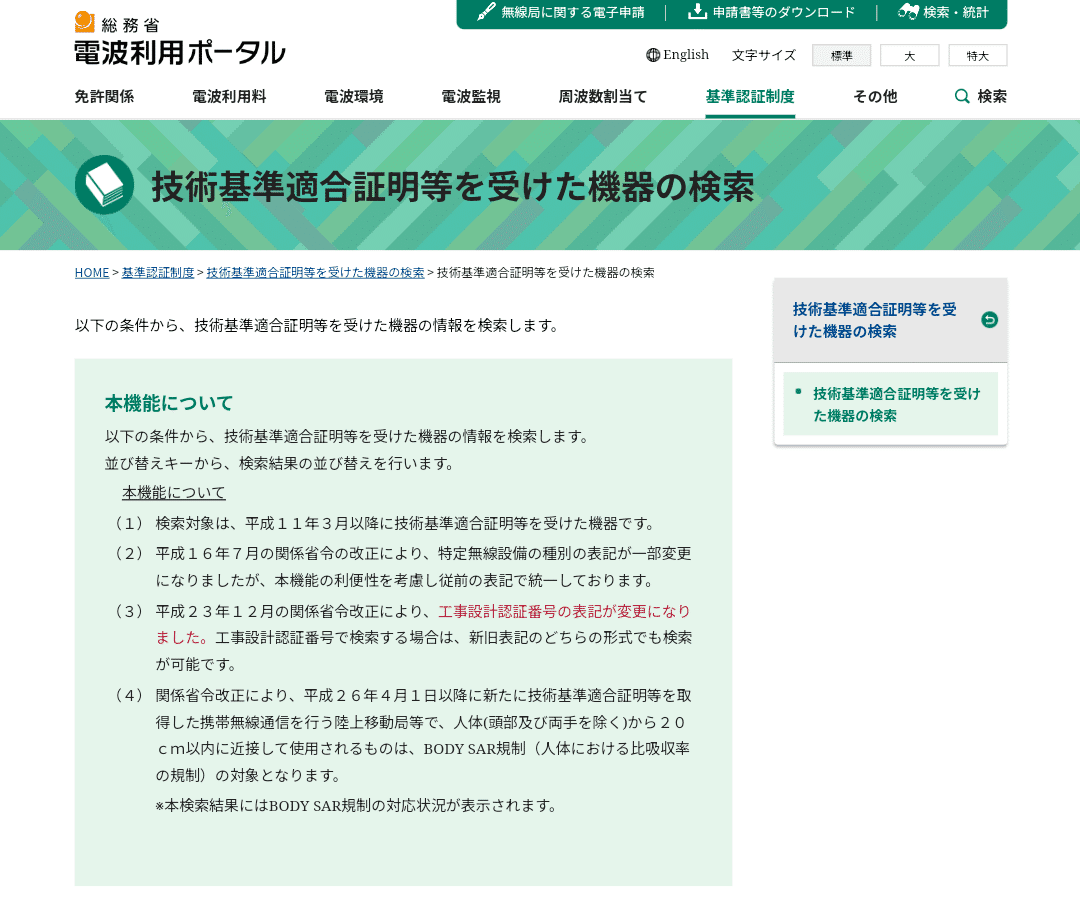
Task: Open 基準認証制度 from the breadcrumb trail
Action: click(157, 272)
